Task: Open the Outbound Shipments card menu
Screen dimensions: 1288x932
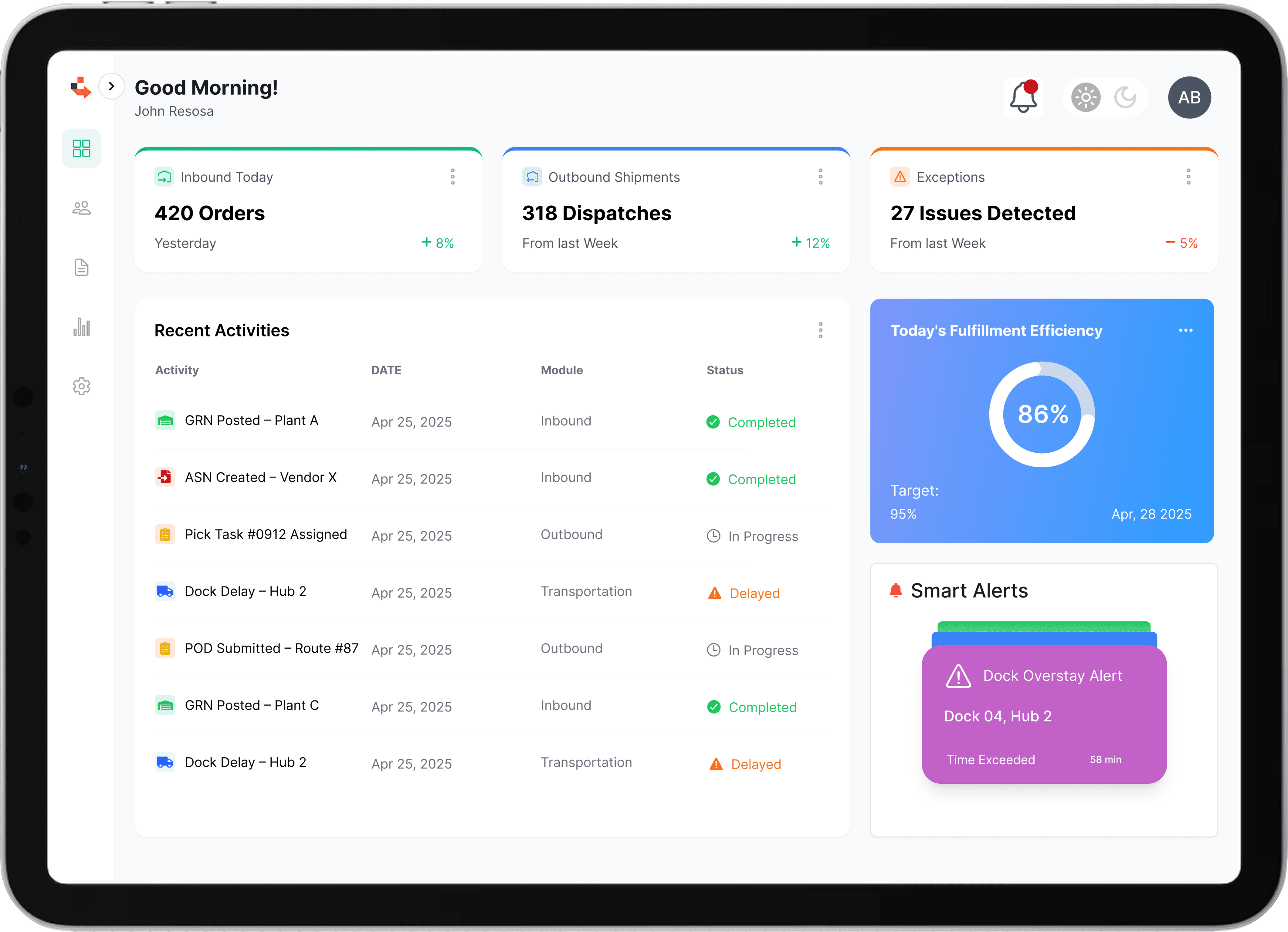Action: [x=820, y=177]
